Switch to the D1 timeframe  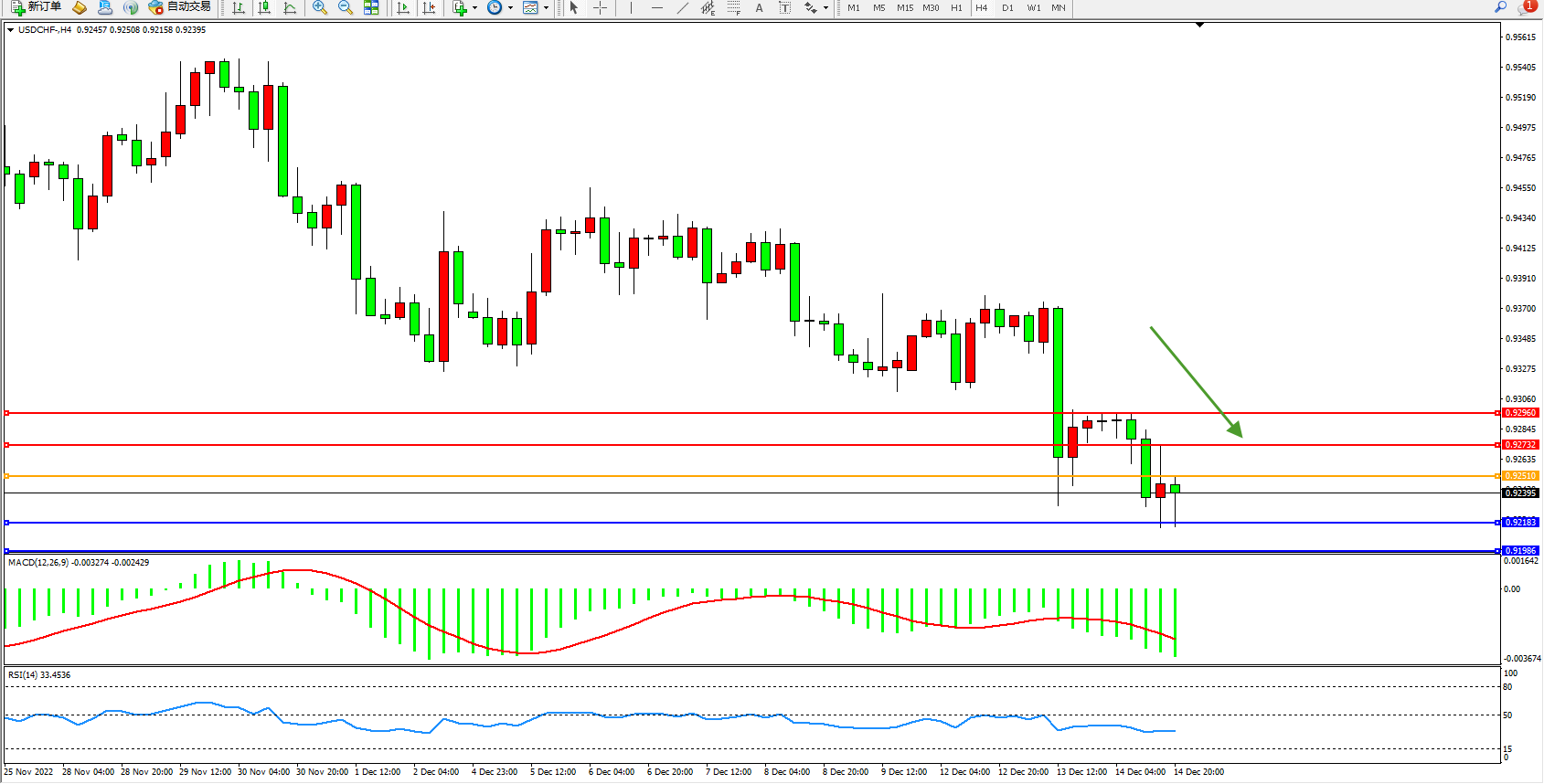(1007, 7)
